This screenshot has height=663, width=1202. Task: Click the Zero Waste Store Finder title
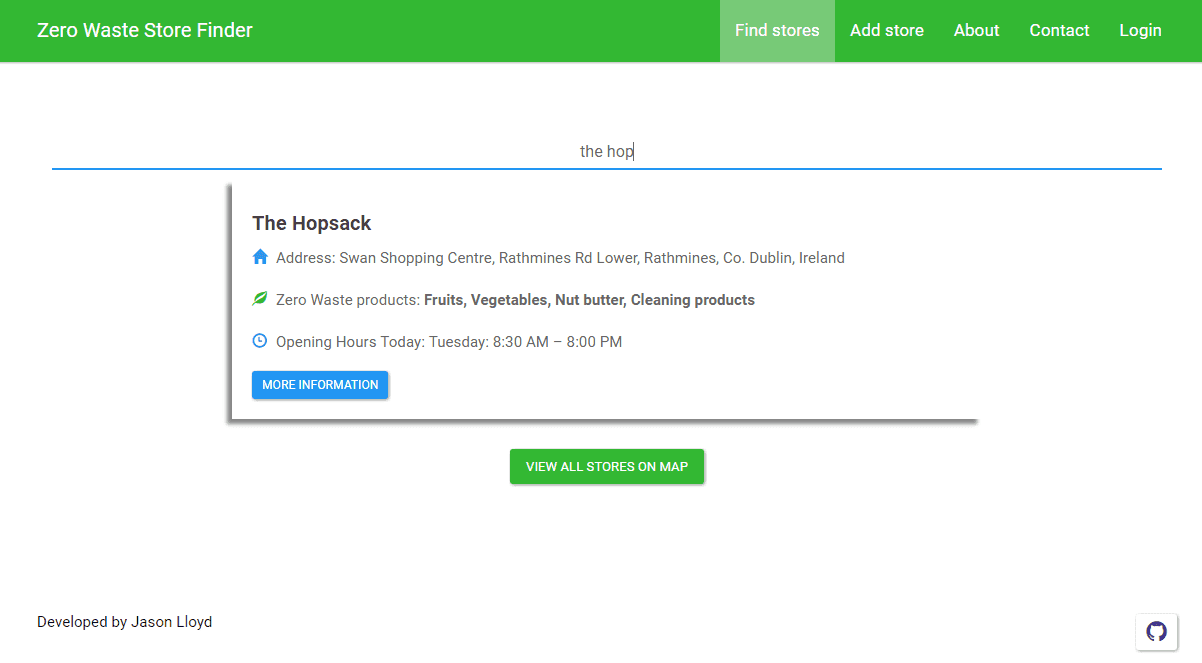tap(145, 30)
